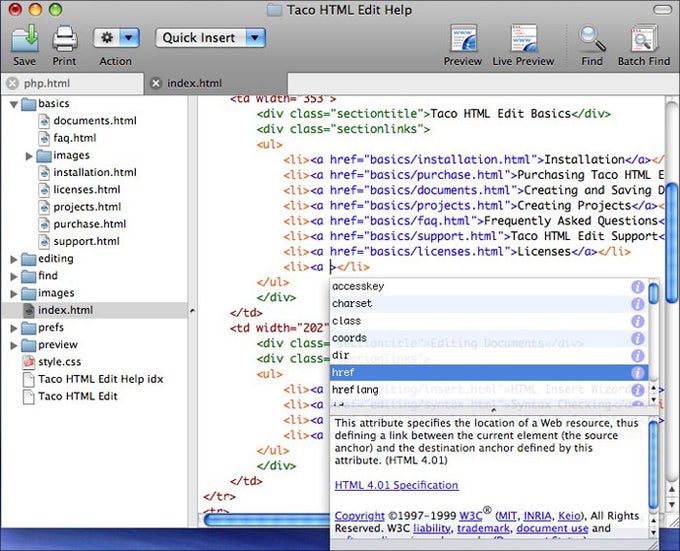680x551 pixels.
Task: Select Taco HTML Edit Help idx file
Action: coord(101,379)
